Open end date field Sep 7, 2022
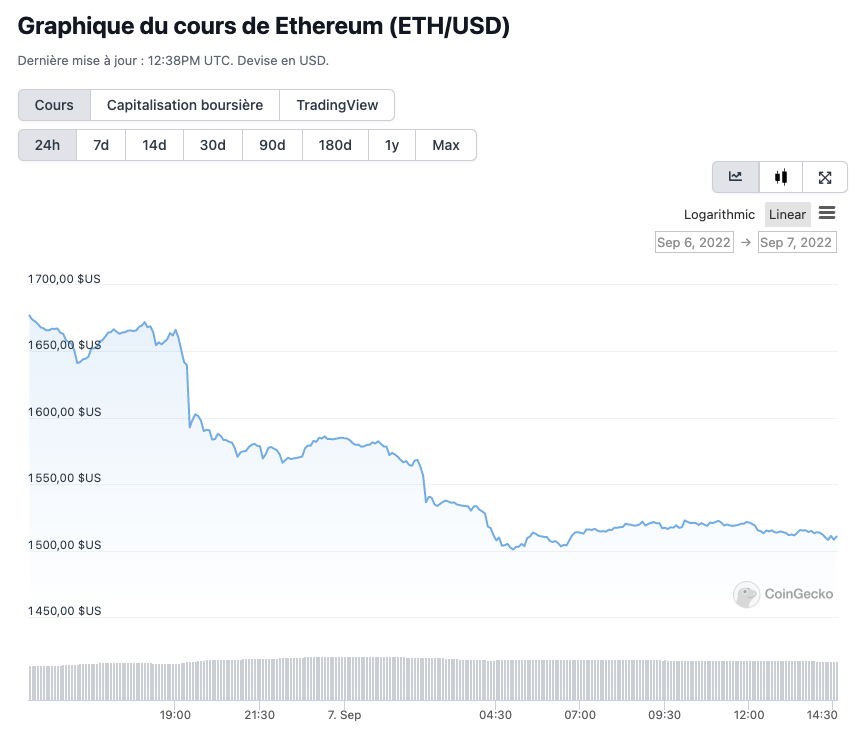Viewport: 857px width, 733px height. 796,242
